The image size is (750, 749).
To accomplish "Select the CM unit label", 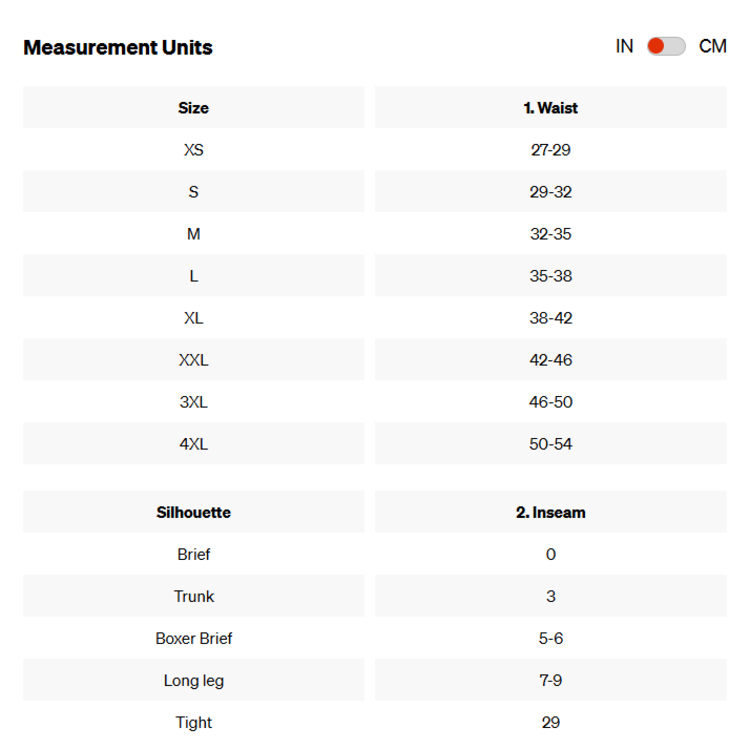I will pos(713,46).
